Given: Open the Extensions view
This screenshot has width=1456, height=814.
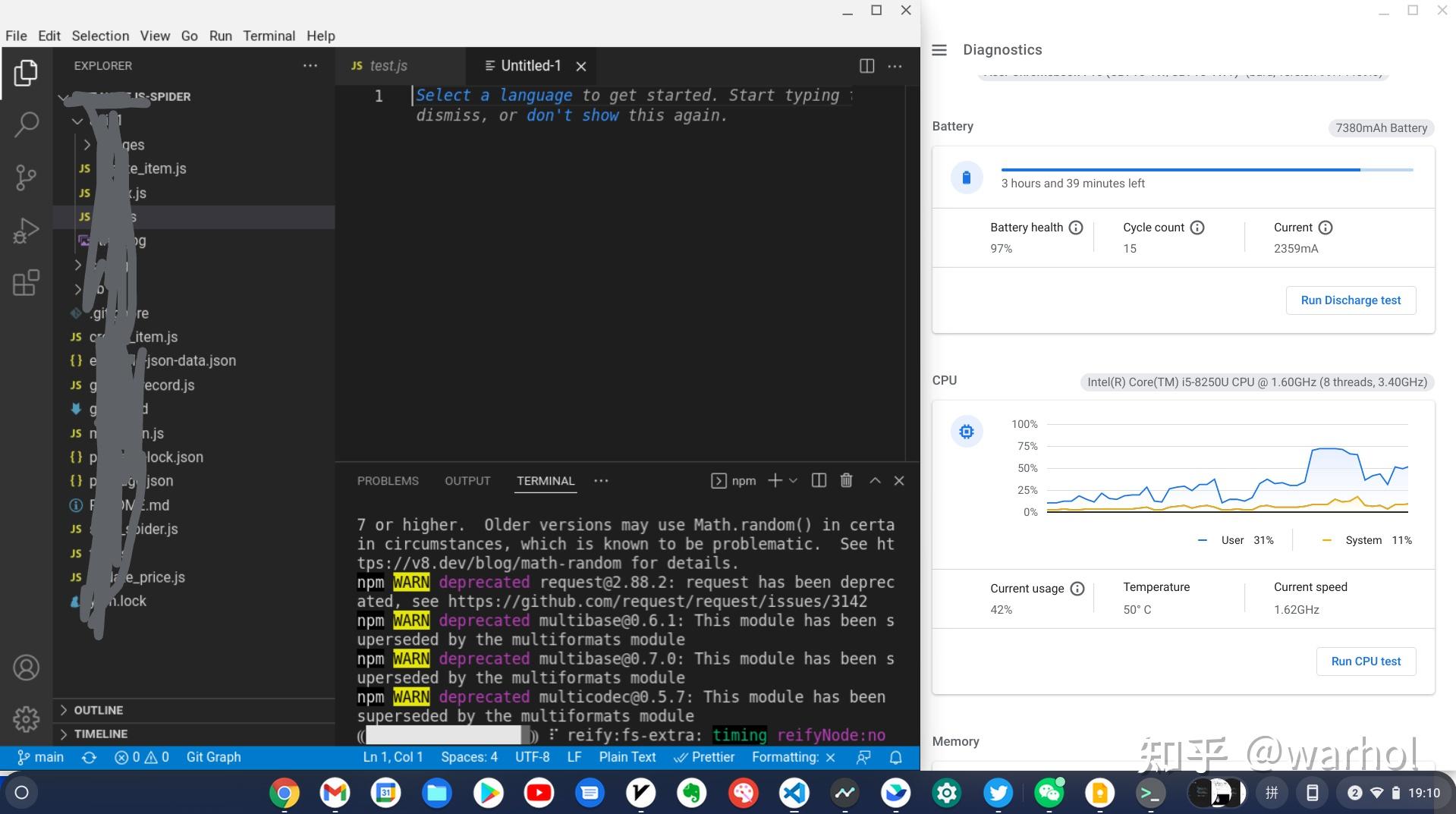Looking at the screenshot, I should 26,283.
